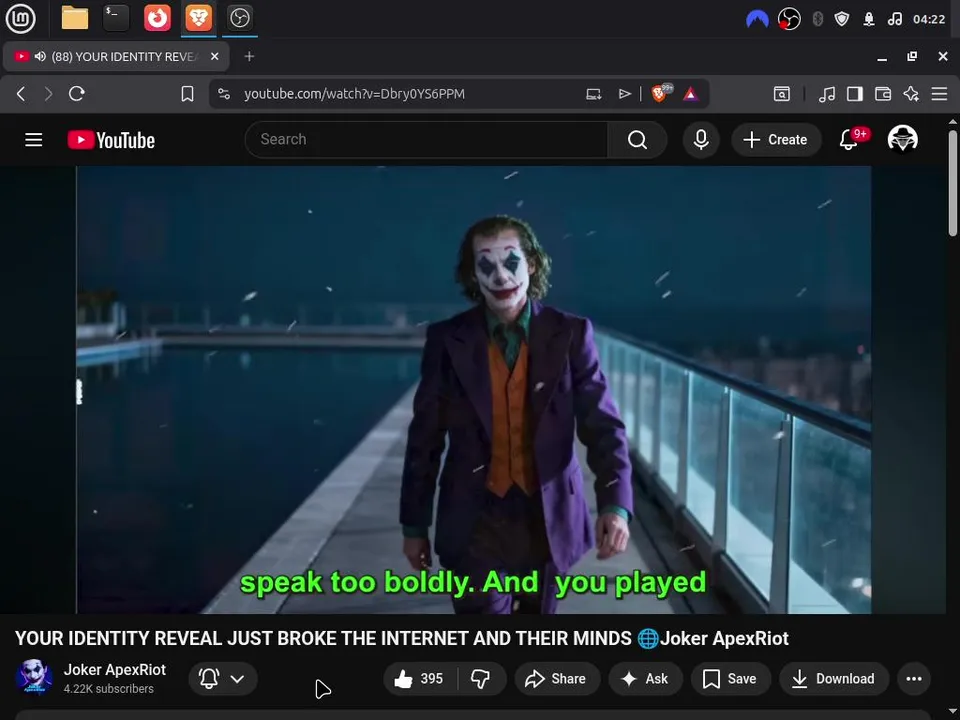960x720 pixels.
Task: Launch the Terminal from the taskbar
Action: 116,18
